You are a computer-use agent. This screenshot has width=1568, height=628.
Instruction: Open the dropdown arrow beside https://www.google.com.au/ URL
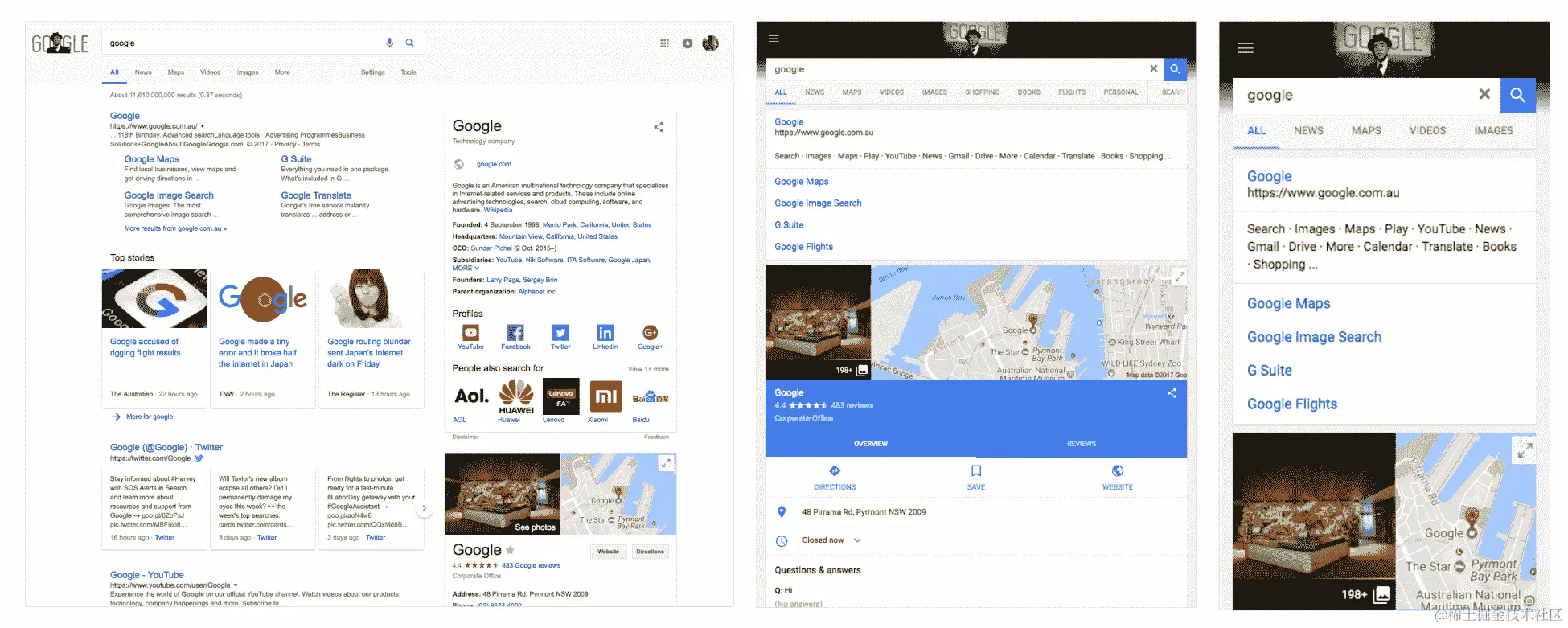click(203, 126)
